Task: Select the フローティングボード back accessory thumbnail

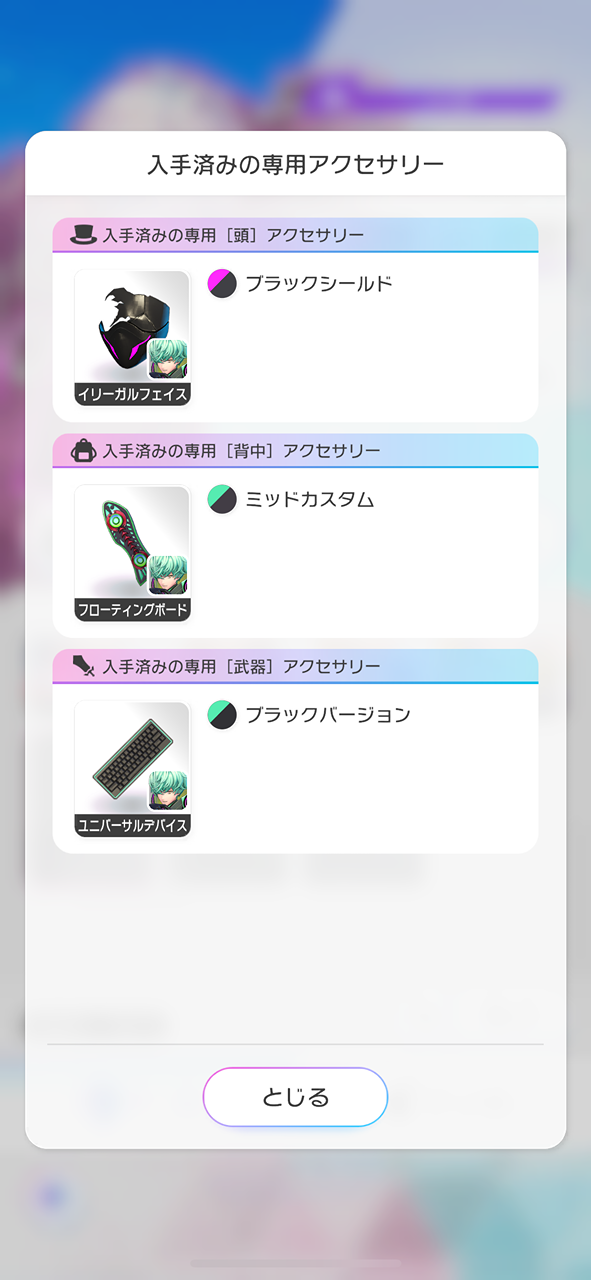Action: pos(132,553)
